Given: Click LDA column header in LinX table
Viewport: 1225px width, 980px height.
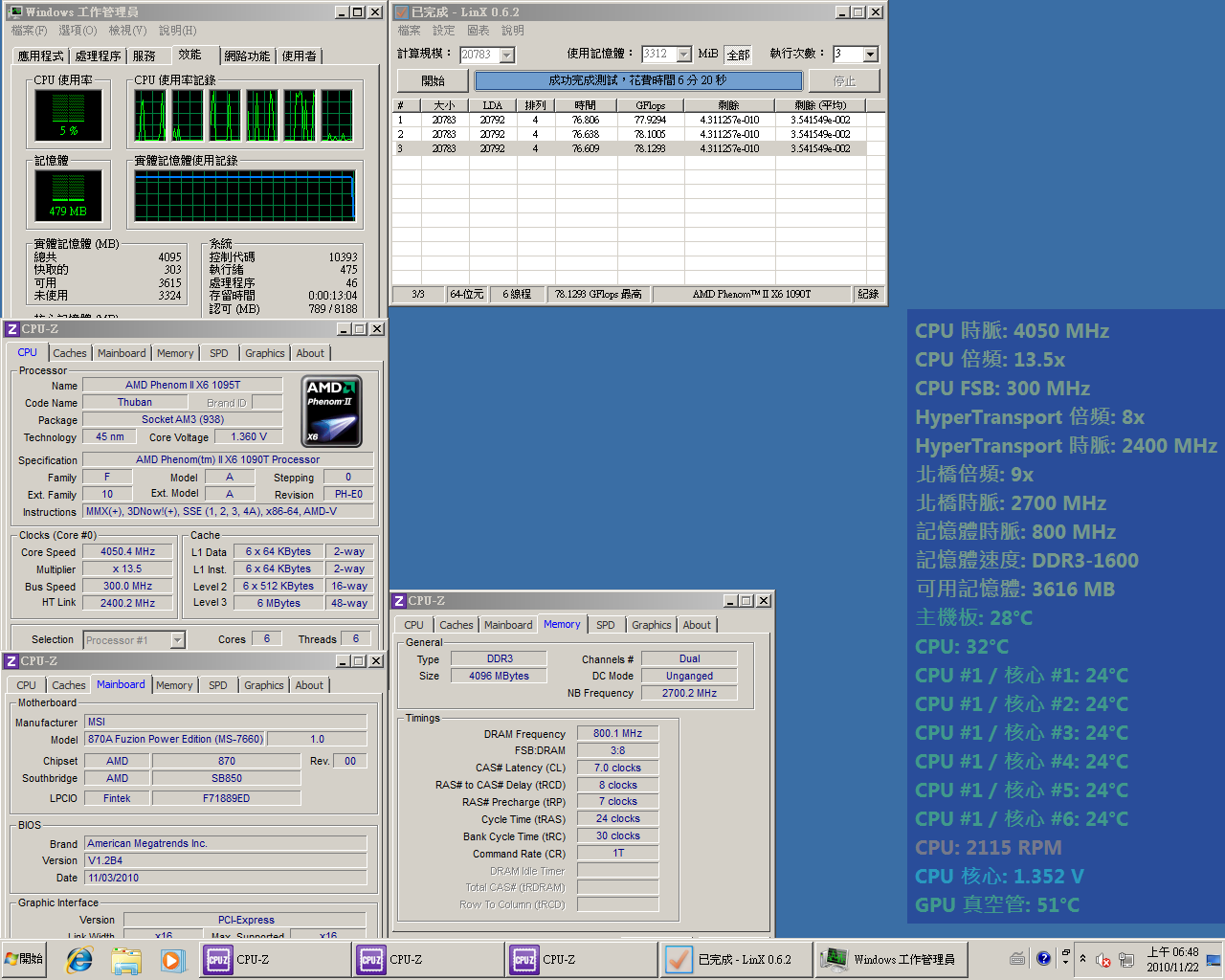Looking at the screenshot, I should [x=492, y=105].
